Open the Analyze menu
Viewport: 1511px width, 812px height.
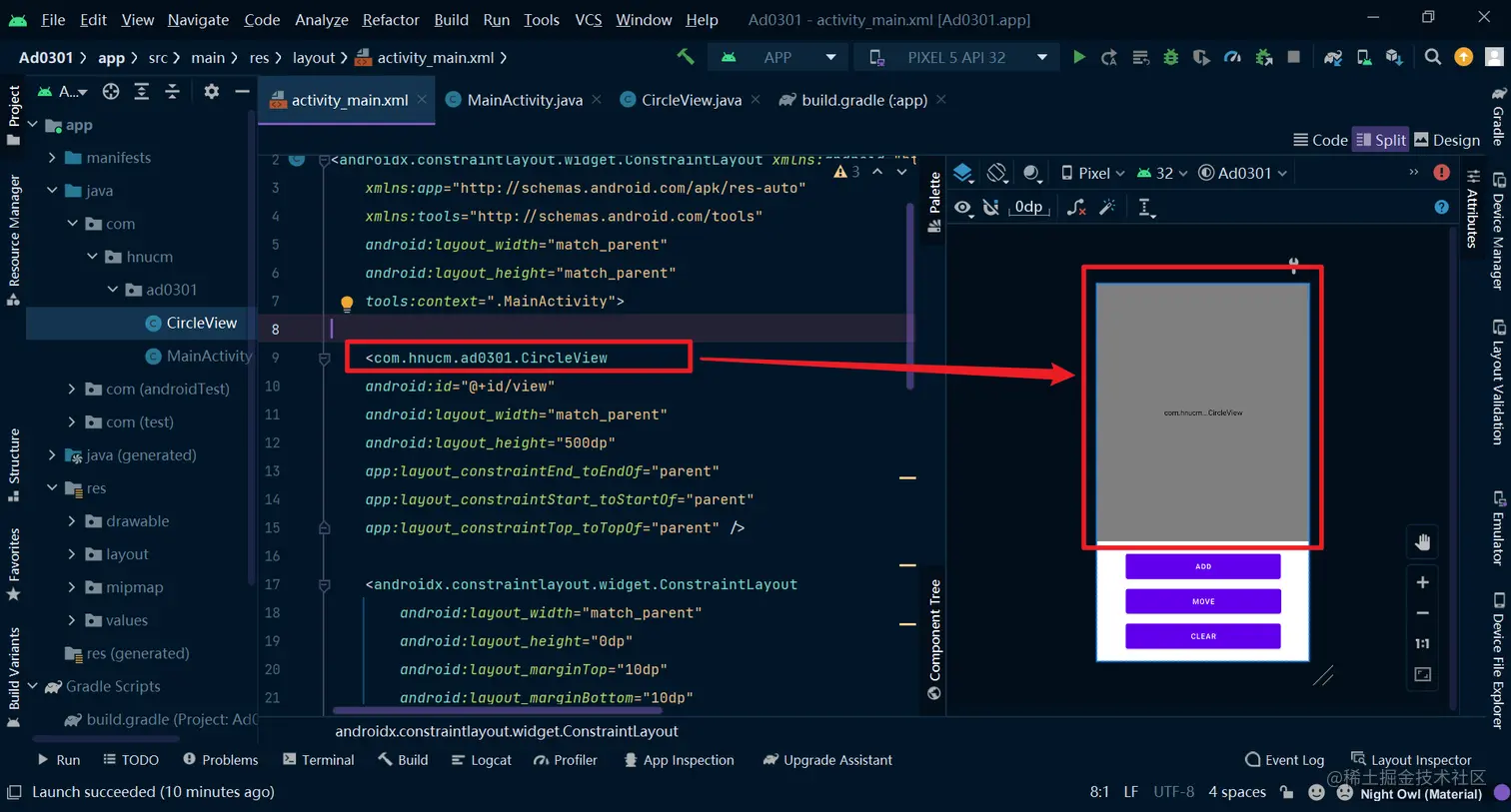tap(321, 19)
